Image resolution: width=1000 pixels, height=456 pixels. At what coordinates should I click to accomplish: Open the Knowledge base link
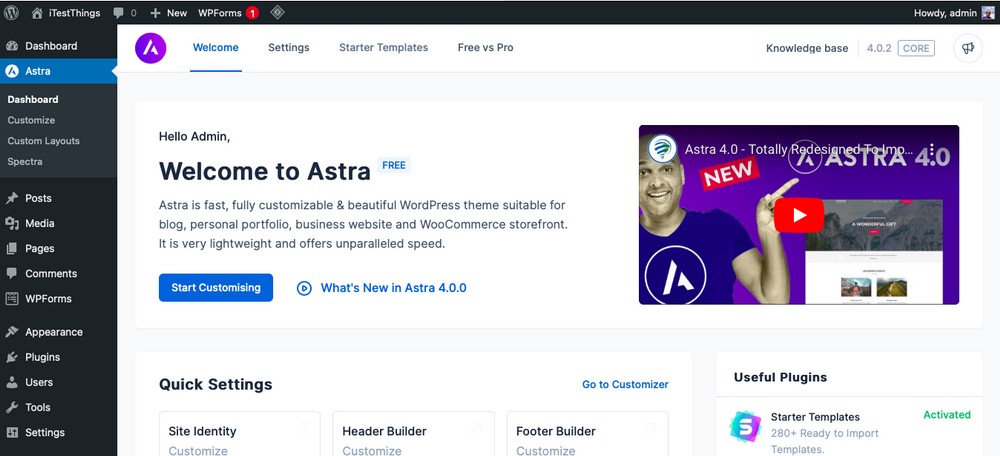807,48
